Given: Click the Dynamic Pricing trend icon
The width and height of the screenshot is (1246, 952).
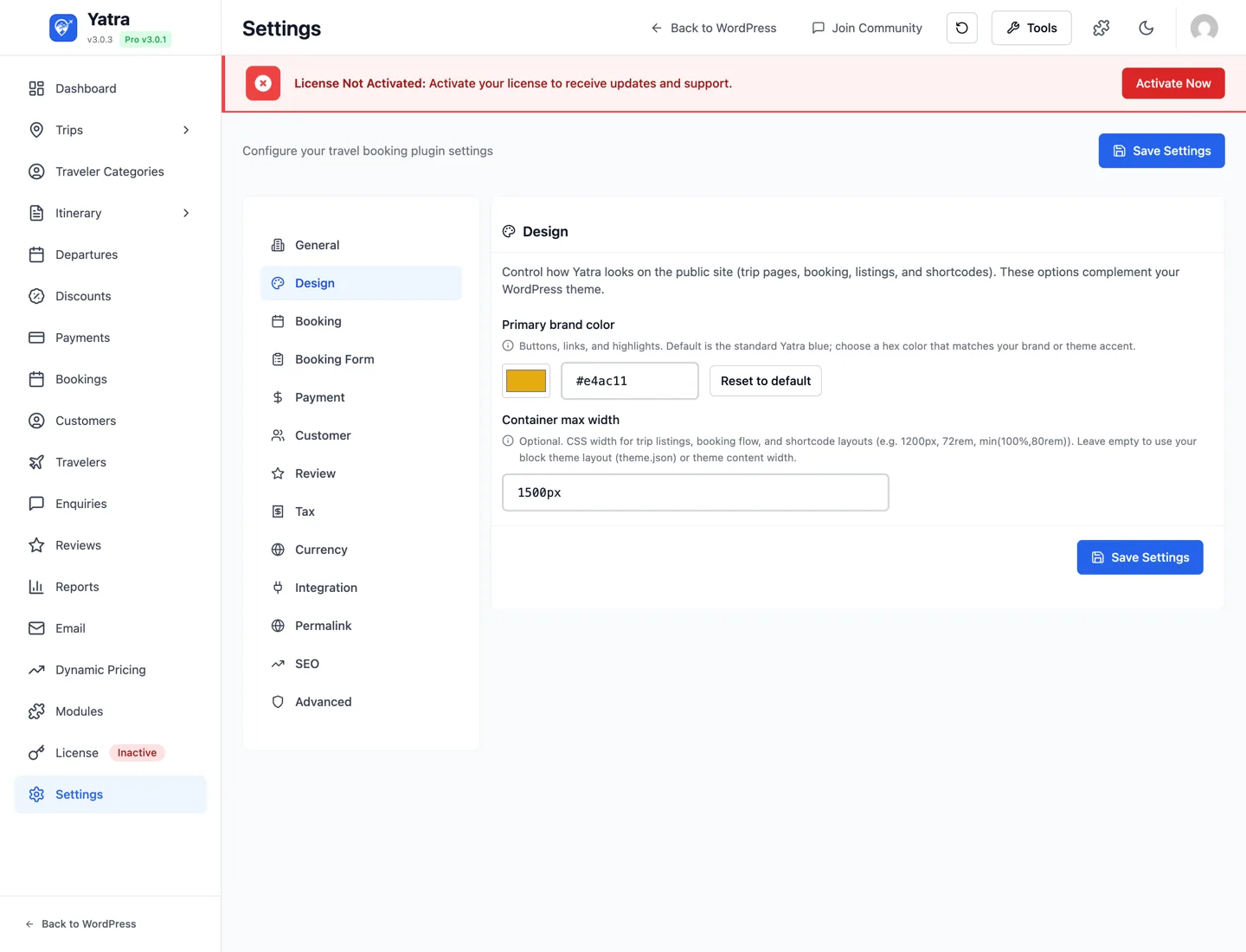Looking at the screenshot, I should [x=36, y=670].
